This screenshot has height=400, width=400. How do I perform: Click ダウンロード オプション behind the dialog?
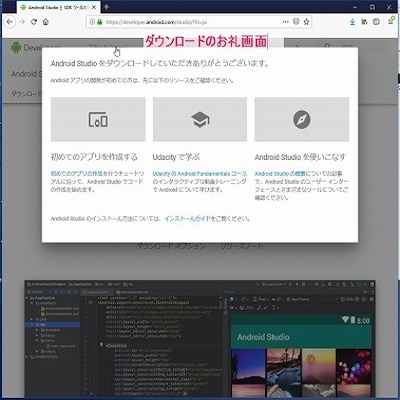[171, 247]
